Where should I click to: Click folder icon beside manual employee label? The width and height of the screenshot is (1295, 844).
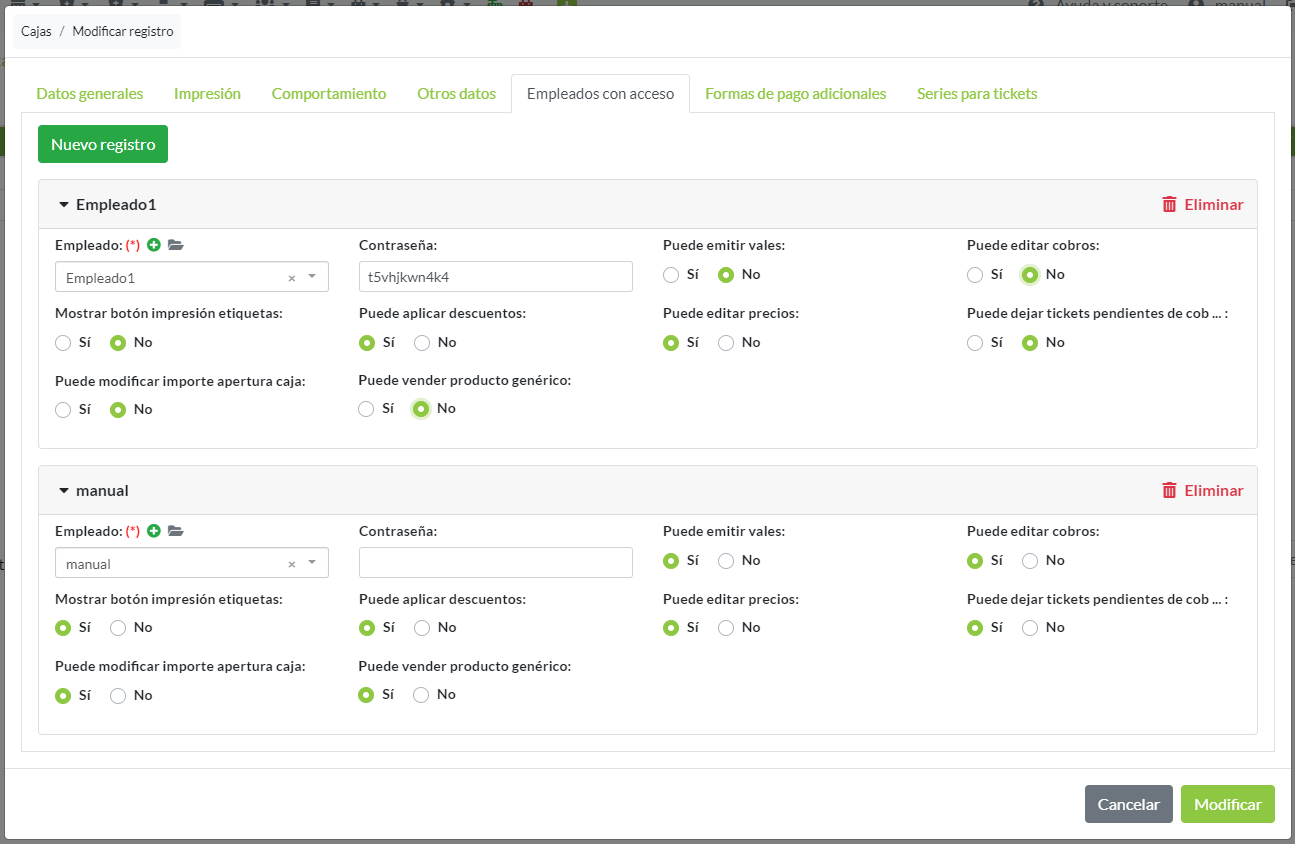point(176,531)
